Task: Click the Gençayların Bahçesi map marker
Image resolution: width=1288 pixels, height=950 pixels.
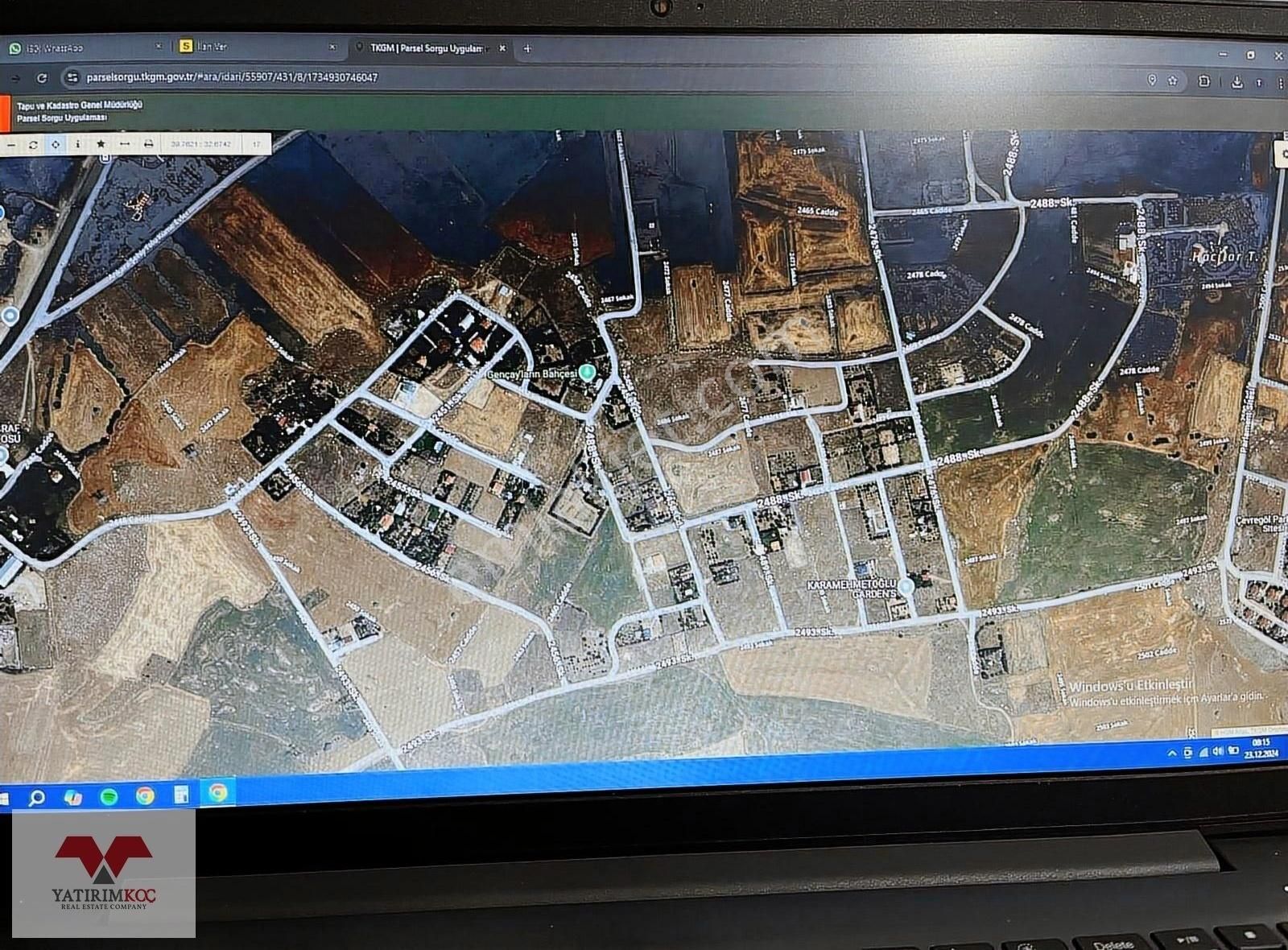Action: click(x=588, y=372)
